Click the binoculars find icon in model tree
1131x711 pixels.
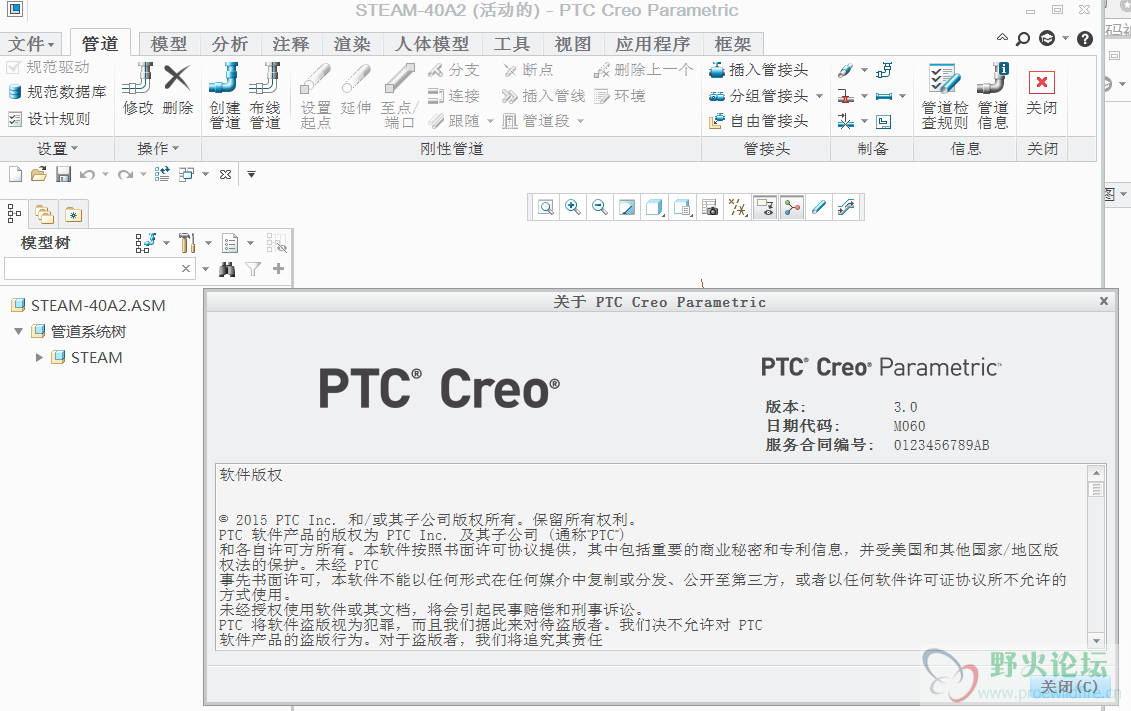[x=227, y=269]
